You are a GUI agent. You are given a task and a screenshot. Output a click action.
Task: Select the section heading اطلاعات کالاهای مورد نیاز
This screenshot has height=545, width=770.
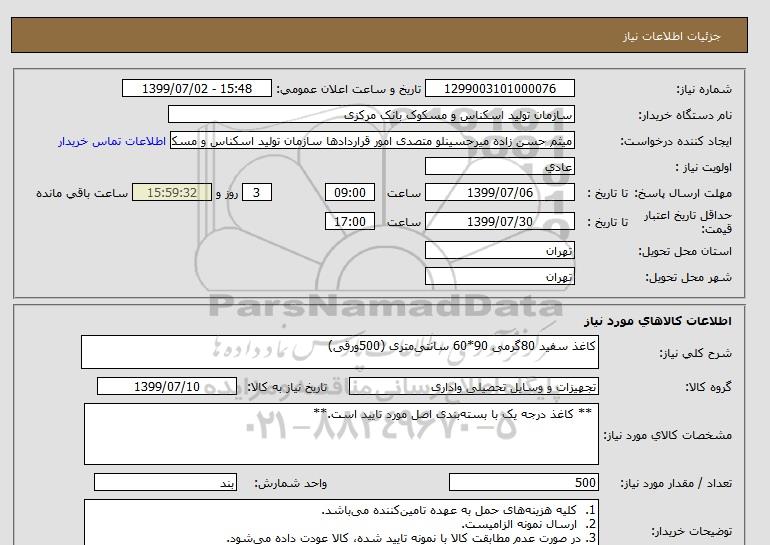[x=658, y=321]
